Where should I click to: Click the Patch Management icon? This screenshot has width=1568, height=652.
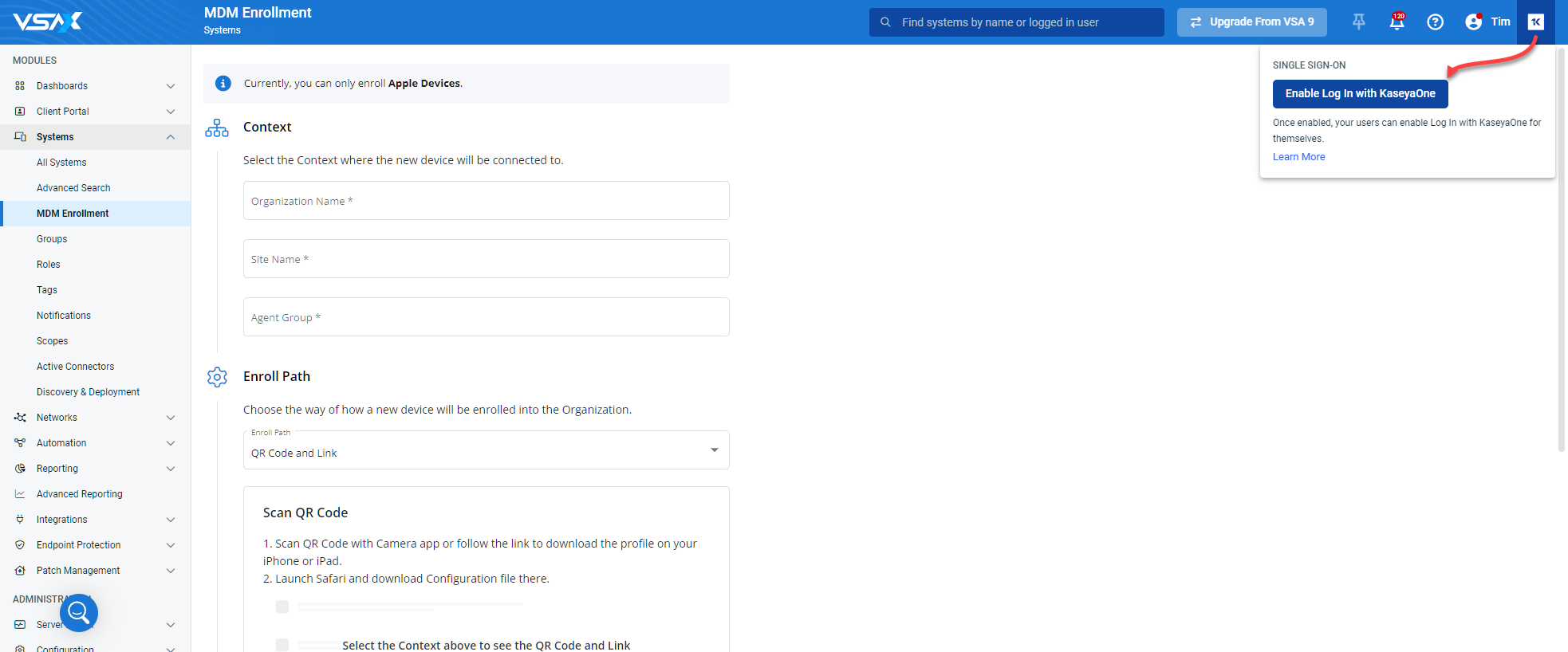20,571
